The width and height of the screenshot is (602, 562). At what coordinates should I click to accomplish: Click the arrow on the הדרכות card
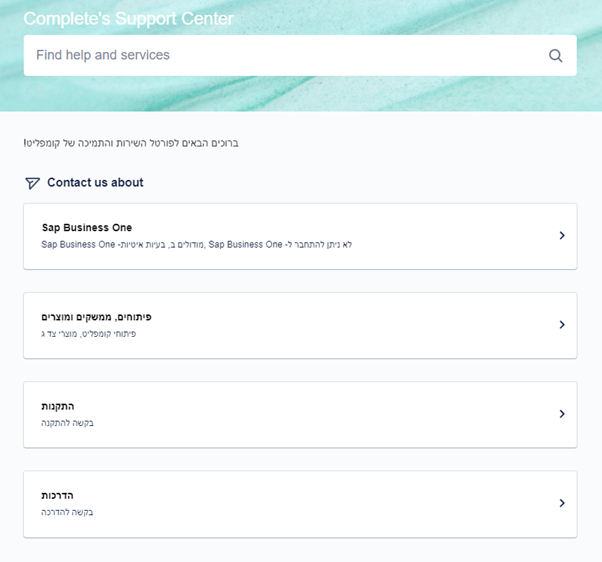562,503
